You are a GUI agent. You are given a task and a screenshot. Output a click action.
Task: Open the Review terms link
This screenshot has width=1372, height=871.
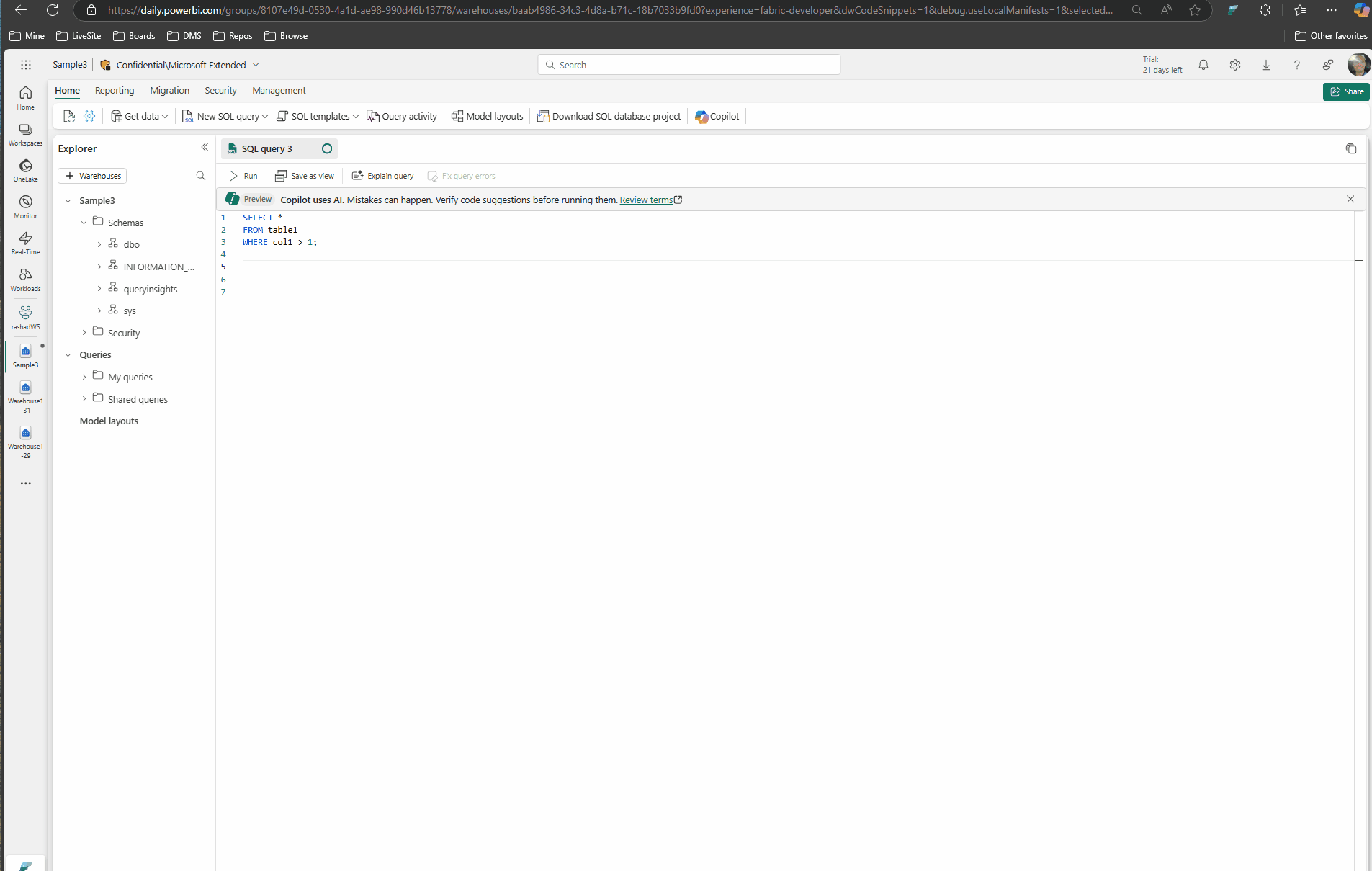point(646,200)
